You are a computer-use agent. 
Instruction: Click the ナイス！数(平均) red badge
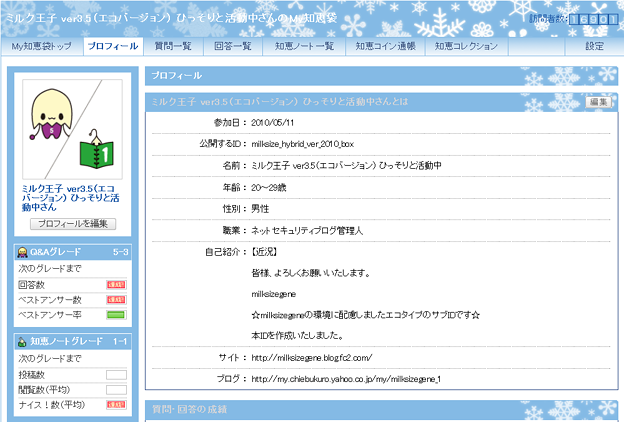pyautogui.click(x=116, y=405)
